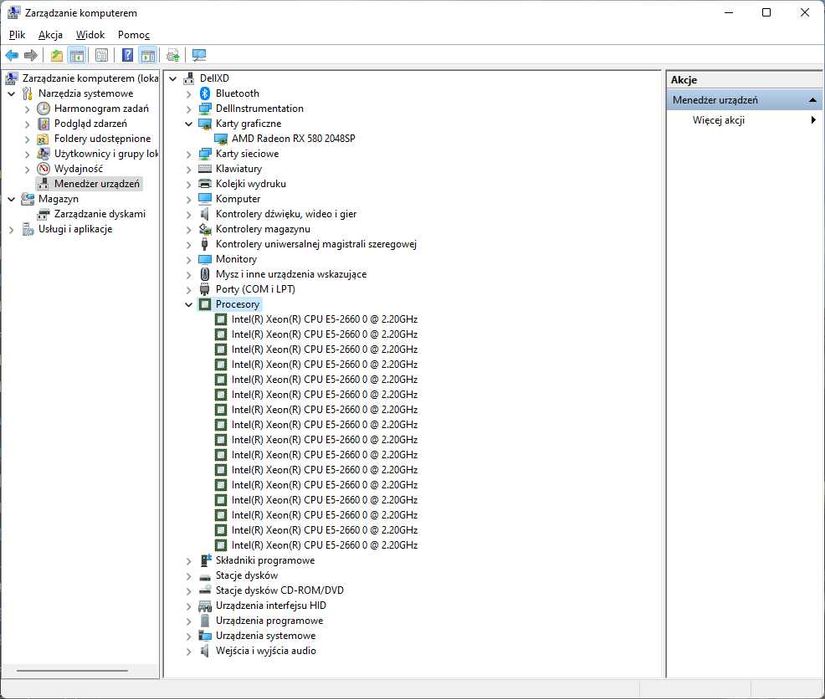The height and width of the screenshot is (699, 825).
Task: Expand the Stacje dysków category
Action: click(x=188, y=576)
